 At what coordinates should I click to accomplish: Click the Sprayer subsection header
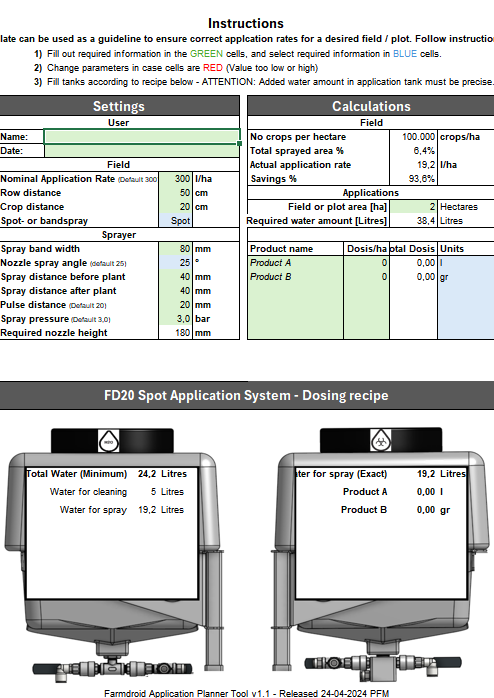click(x=119, y=235)
